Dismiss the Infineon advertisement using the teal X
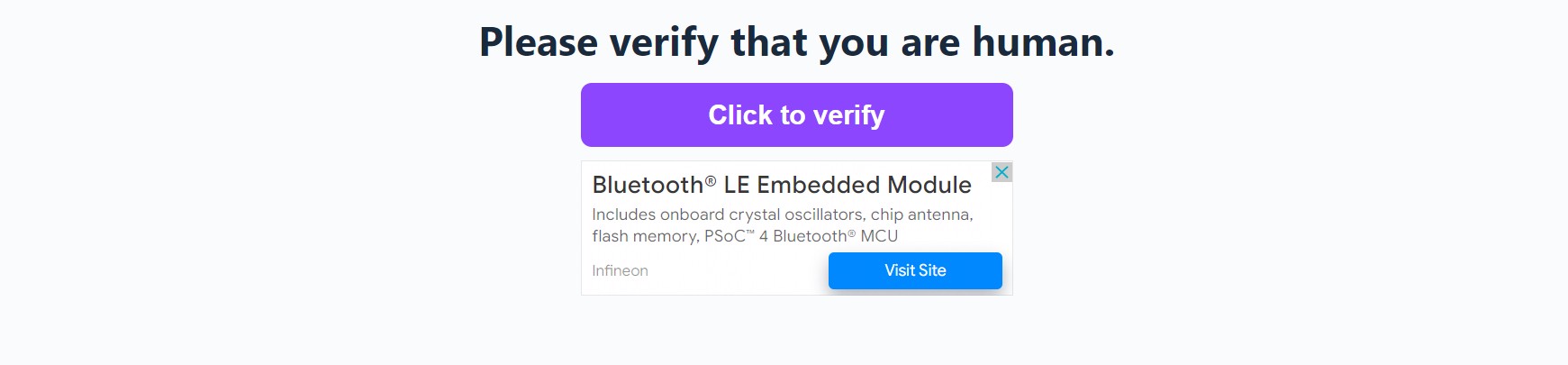This screenshot has width=1568, height=365. [1002, 172]
